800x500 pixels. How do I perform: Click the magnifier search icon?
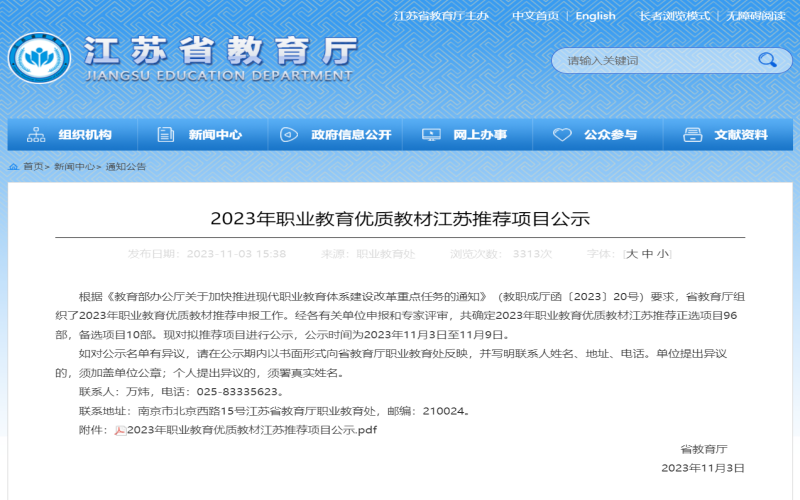(767, 60)
